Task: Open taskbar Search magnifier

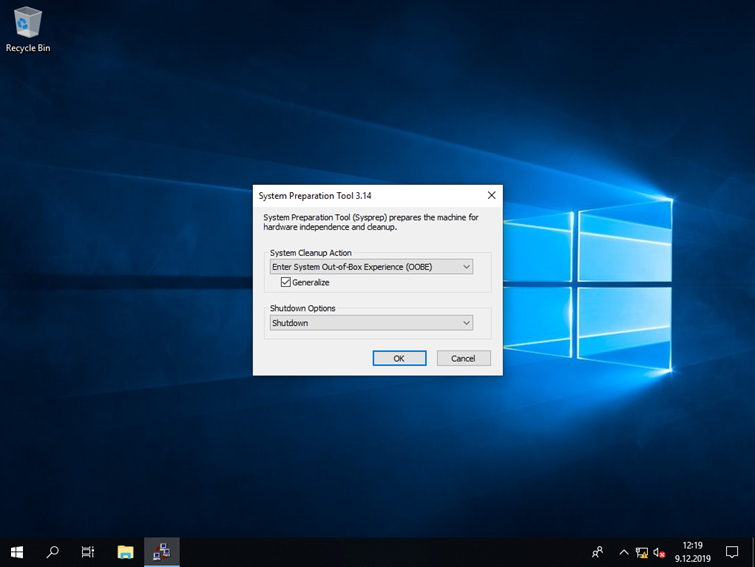Action: click(x=52, y=552)
